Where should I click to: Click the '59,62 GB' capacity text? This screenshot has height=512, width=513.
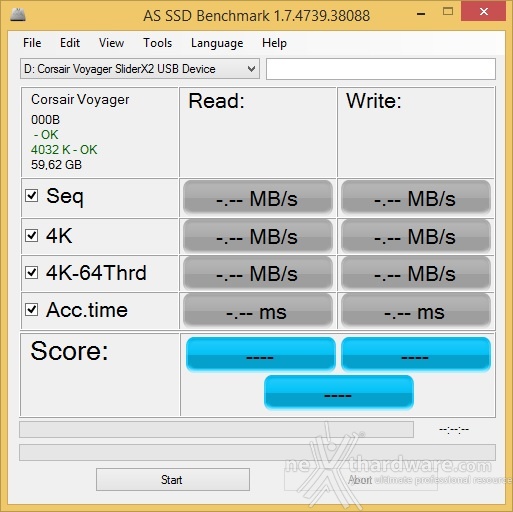(56, 165)
